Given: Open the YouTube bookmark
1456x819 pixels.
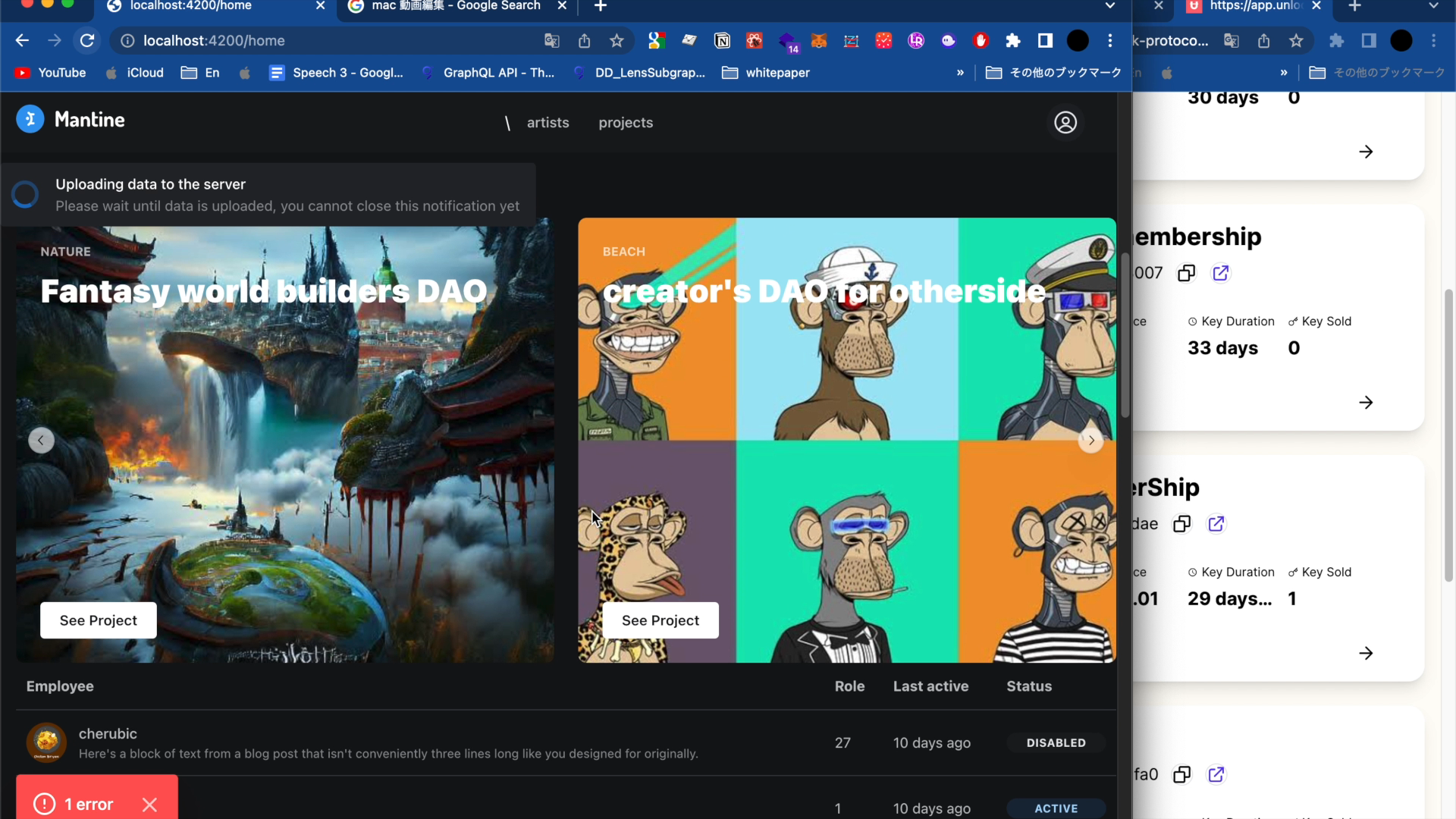Looking at the screenshot, I should (50, 73).
